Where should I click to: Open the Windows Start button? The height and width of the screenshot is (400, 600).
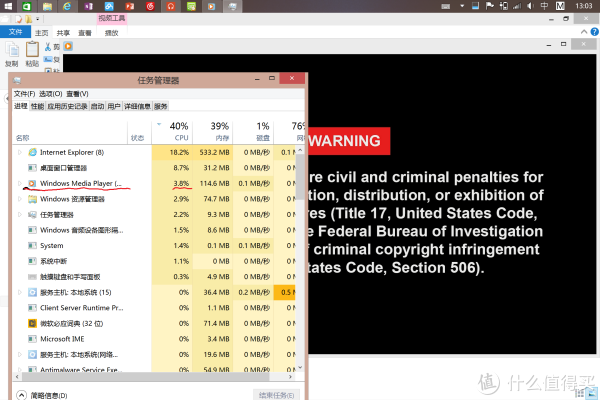tap(7, 6)
